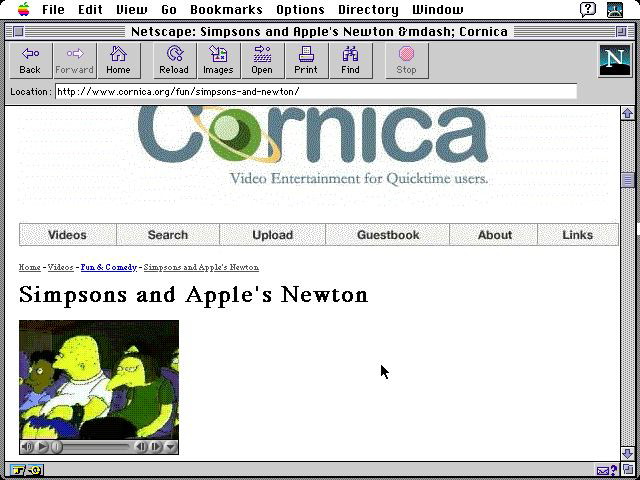The image size is (640, 480).
Task: Mute the QuickTime video volume button
Action: point(27,447)
